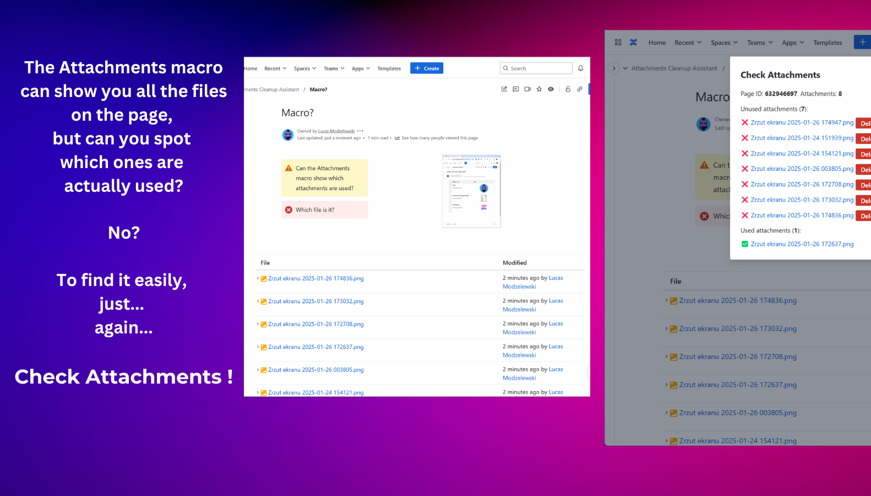Open Recent dropdown on left page nav
871x496 pixels.
coord(275,68)
